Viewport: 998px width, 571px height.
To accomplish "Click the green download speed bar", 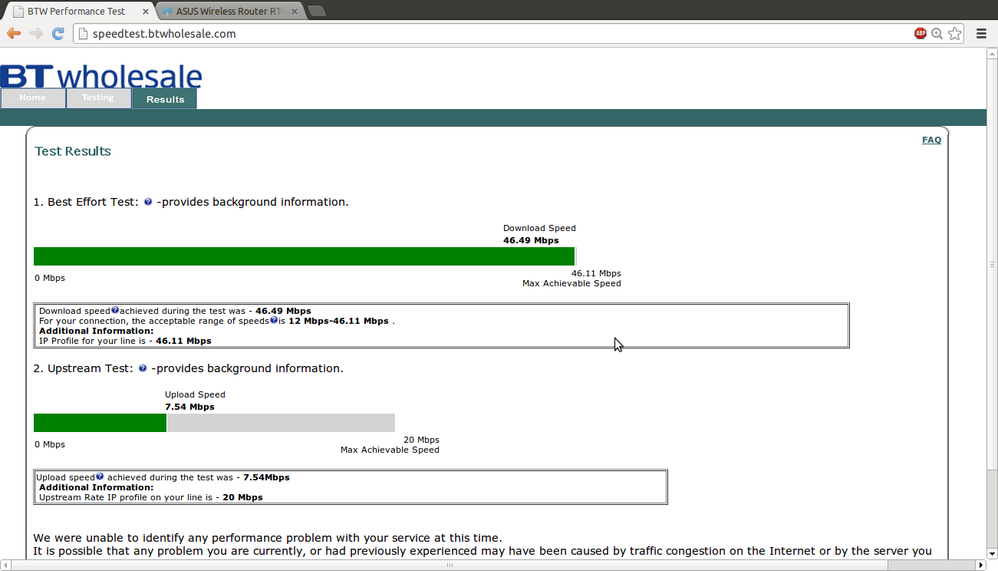I will 304,256.
